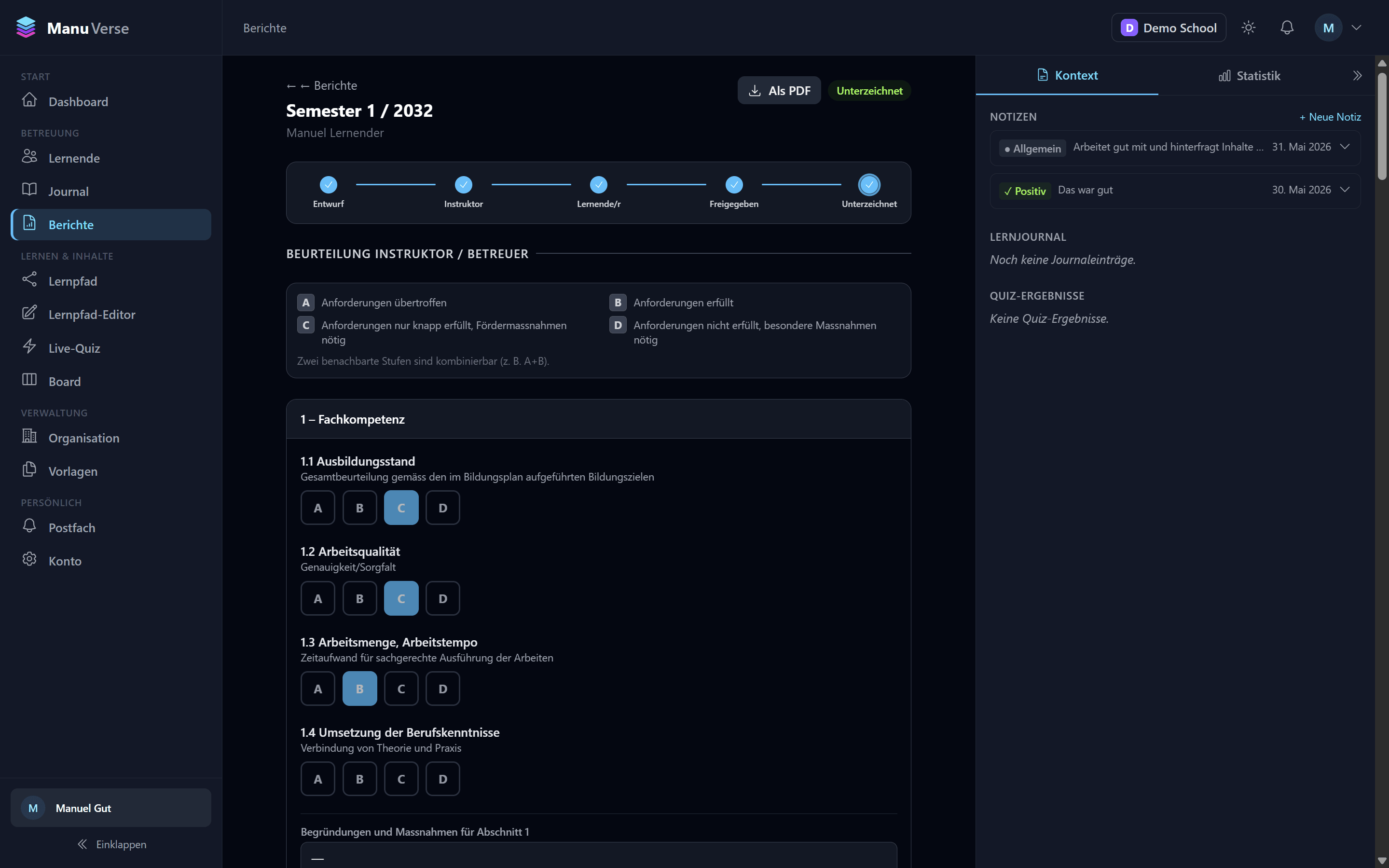Click the Begründungen und Massnahmen text field
The width and height of the screenshot is (1389, 868).
(x=598, y=855)
